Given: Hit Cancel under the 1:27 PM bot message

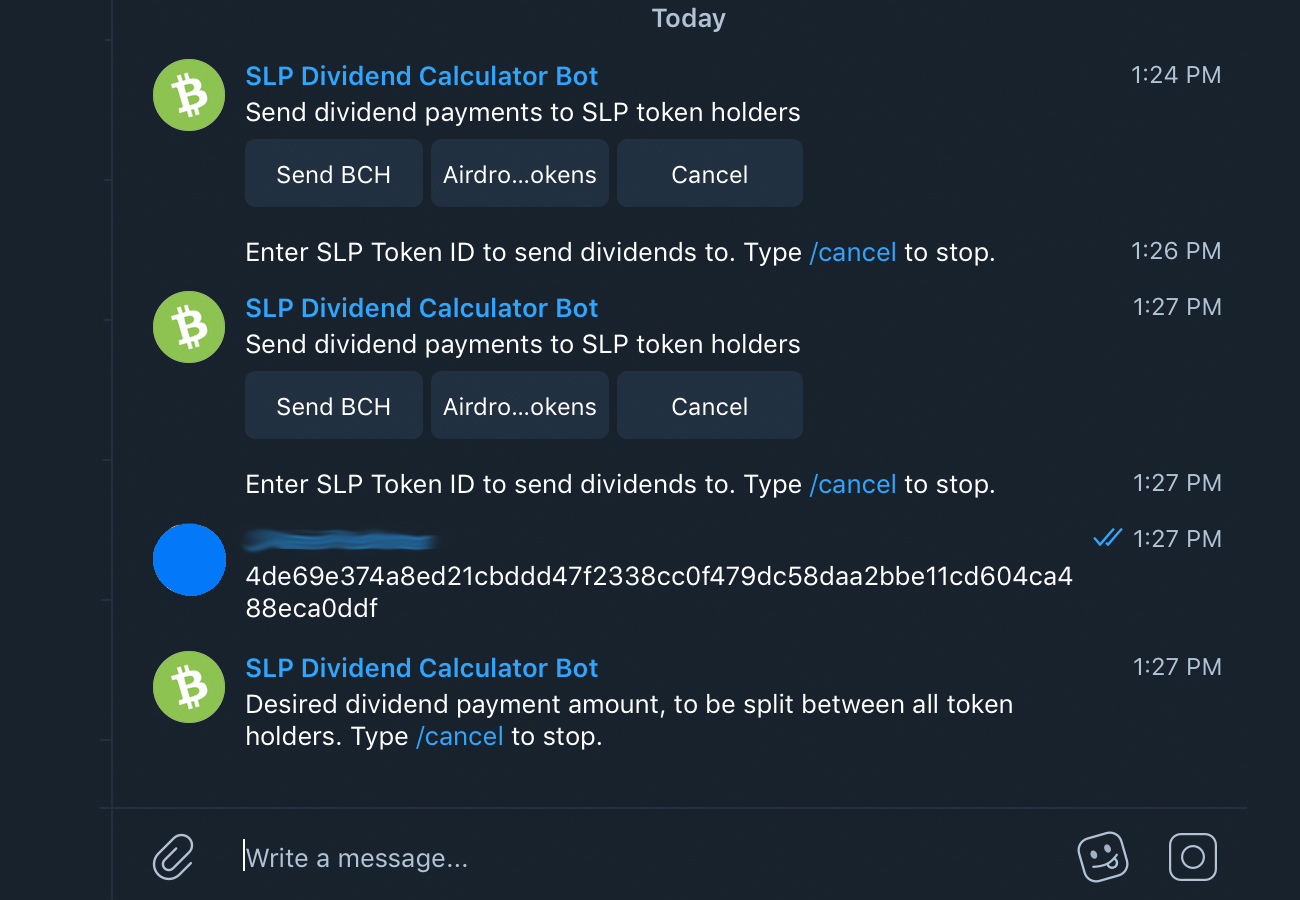Looking at the screenshot, I should click(710, 406).
